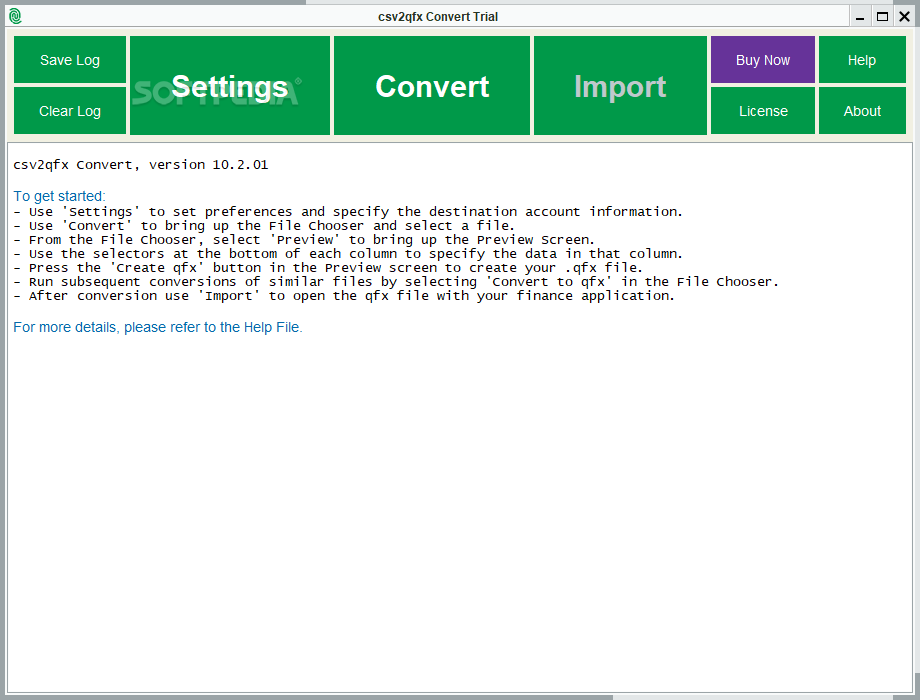Open the Settings panel
Viewport: 920px width, 700px height.
click(x=229, y=86)
